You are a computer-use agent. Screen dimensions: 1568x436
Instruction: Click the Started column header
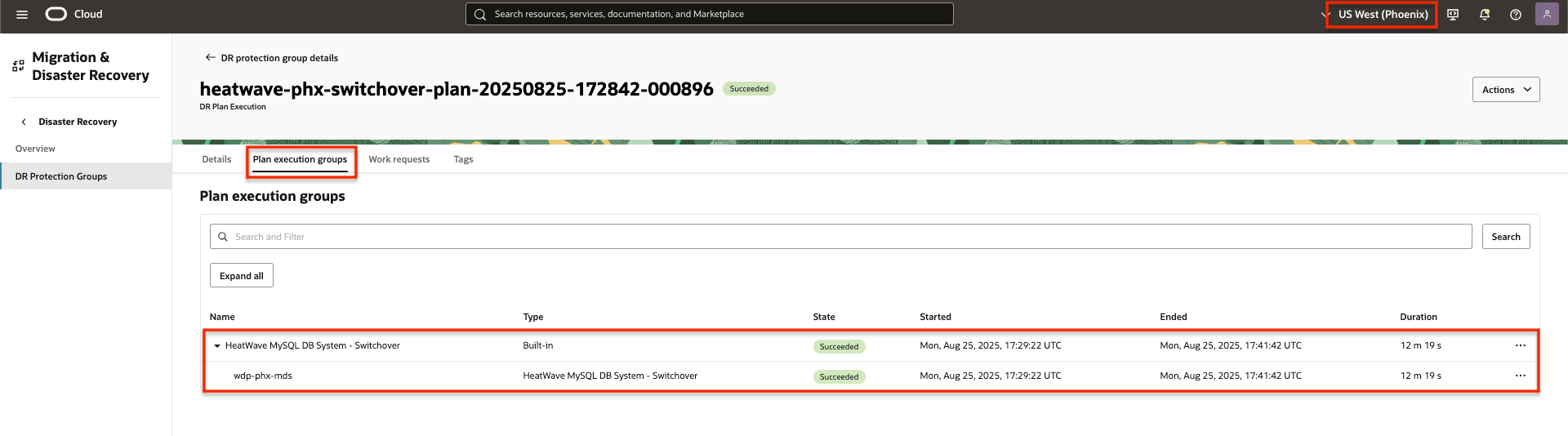pos(935,317)
